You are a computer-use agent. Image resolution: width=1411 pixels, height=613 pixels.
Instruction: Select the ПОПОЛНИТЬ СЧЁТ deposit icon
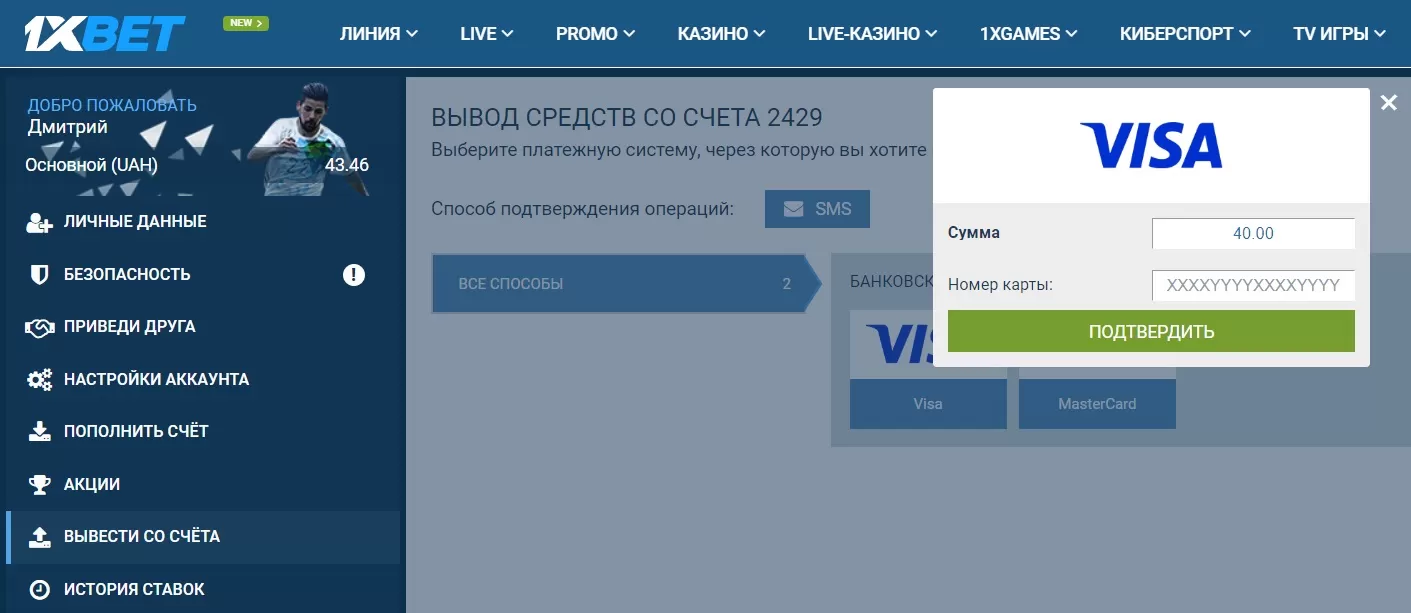(38, 431)
